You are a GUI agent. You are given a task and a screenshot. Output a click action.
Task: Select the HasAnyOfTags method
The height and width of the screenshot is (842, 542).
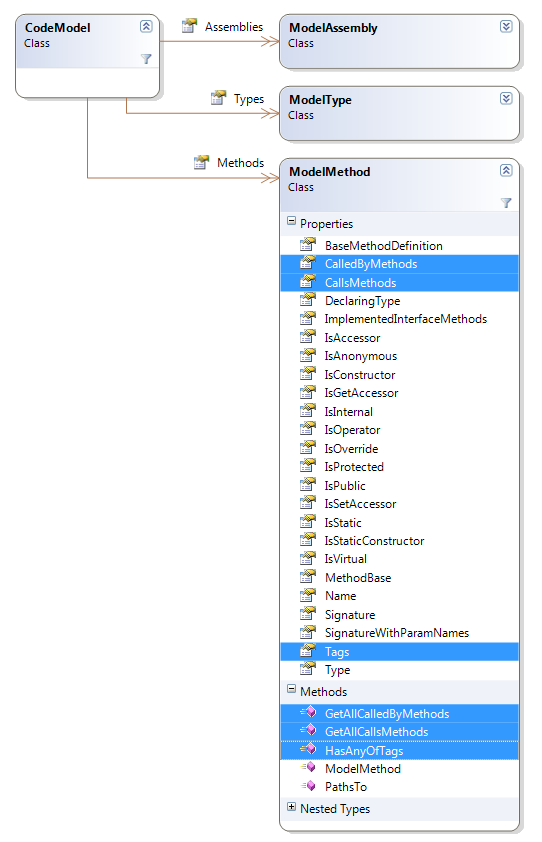click(x=399, y=750)
